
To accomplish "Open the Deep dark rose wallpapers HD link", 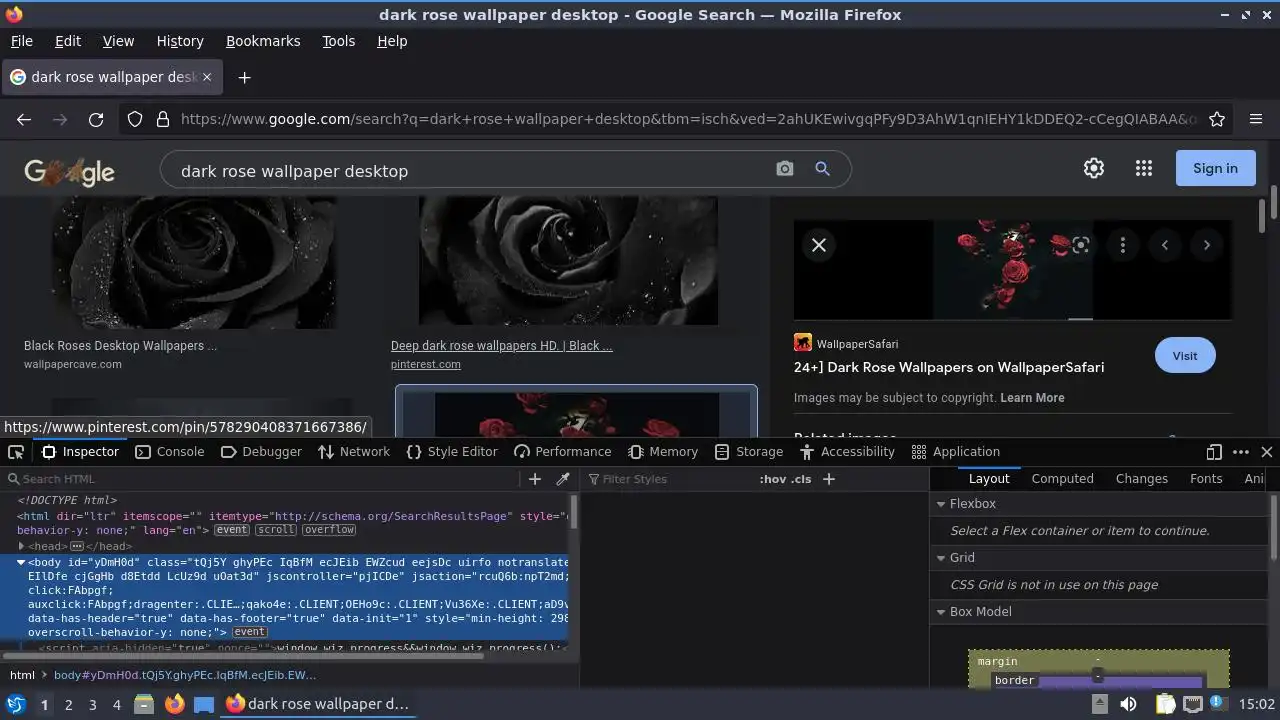I will click(x=501, y=346).
